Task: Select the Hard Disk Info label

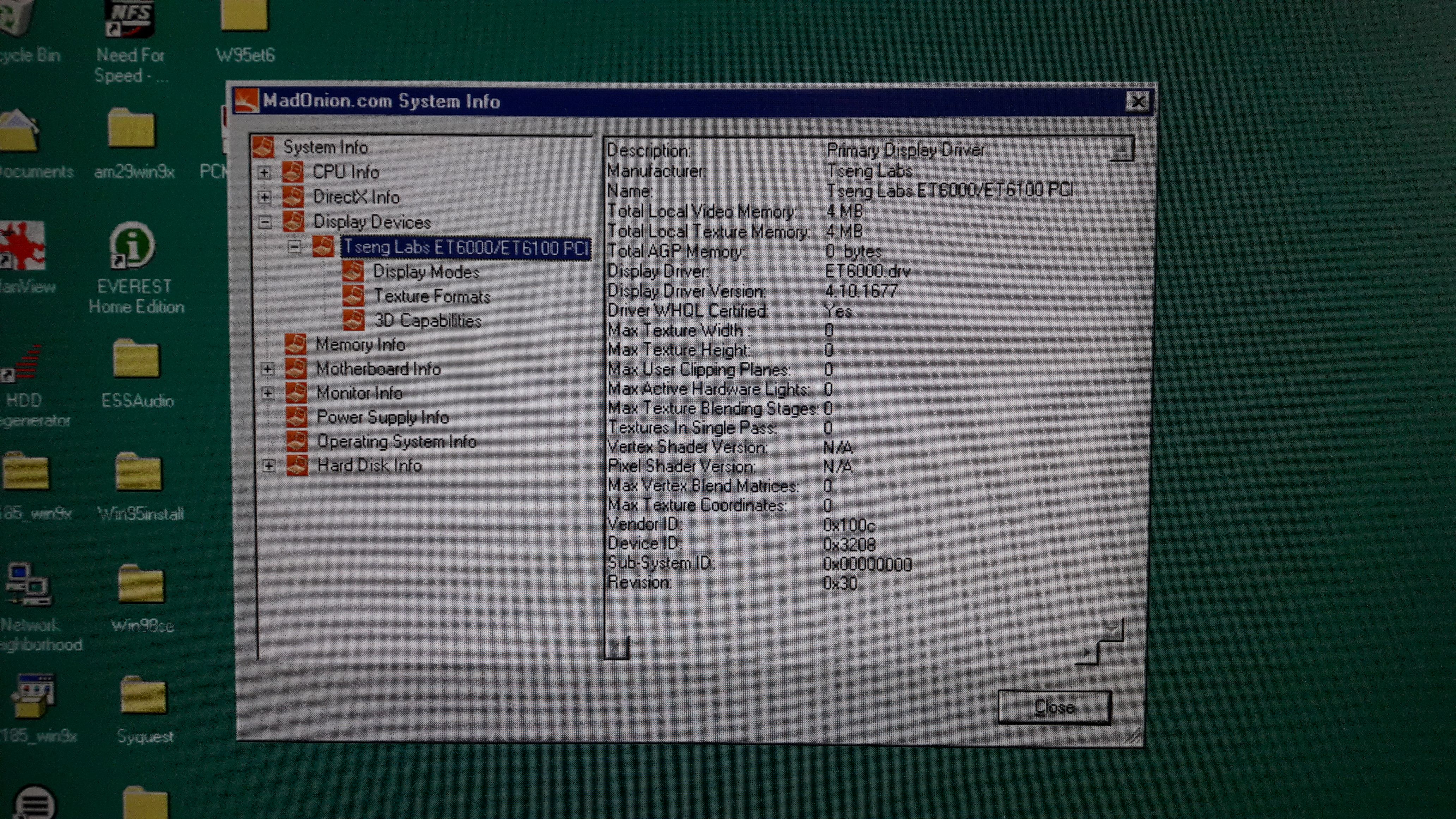Action: (369, 466)
